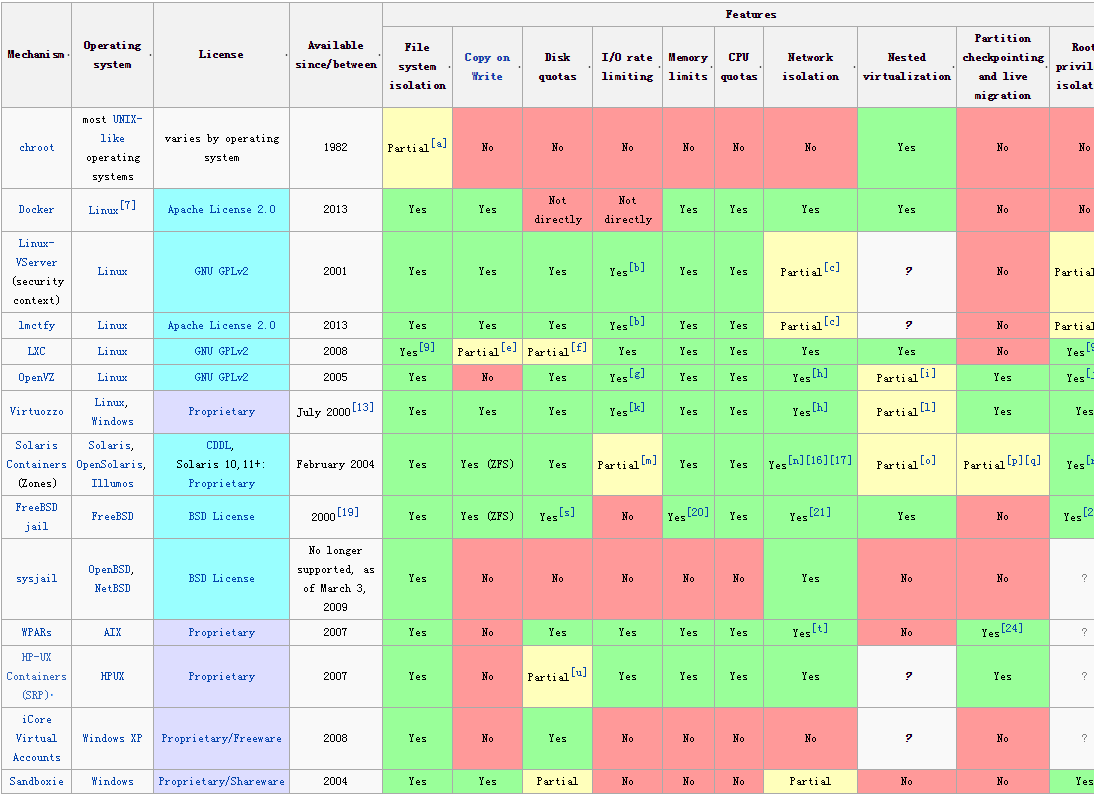
Task: Open the WPARs mechanism link
Action: coord(36,632)
